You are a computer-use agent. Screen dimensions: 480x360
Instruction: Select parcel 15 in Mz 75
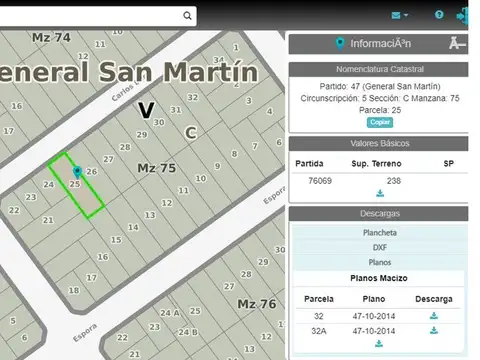pos(116,240)
